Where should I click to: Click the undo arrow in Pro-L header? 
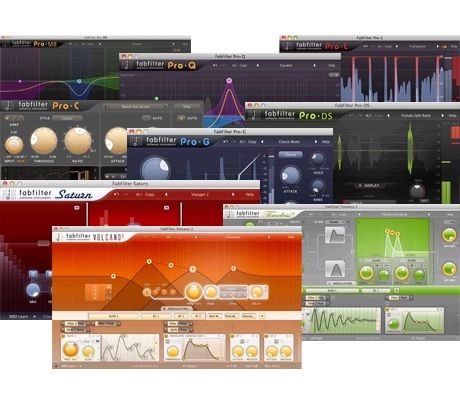366,46
